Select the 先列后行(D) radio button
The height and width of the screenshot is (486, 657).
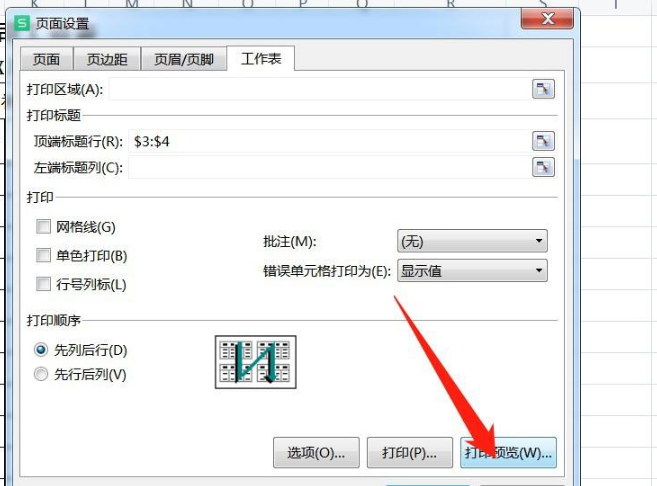pyautogui.click(x=41, y=349)
